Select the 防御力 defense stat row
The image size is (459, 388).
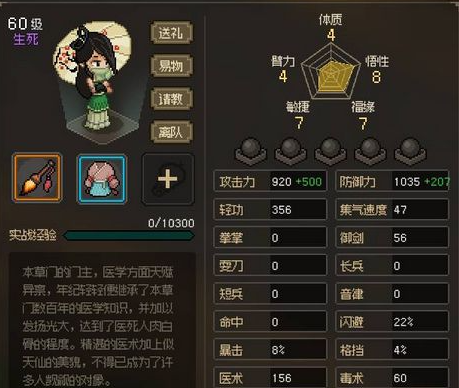pos(392,181)
